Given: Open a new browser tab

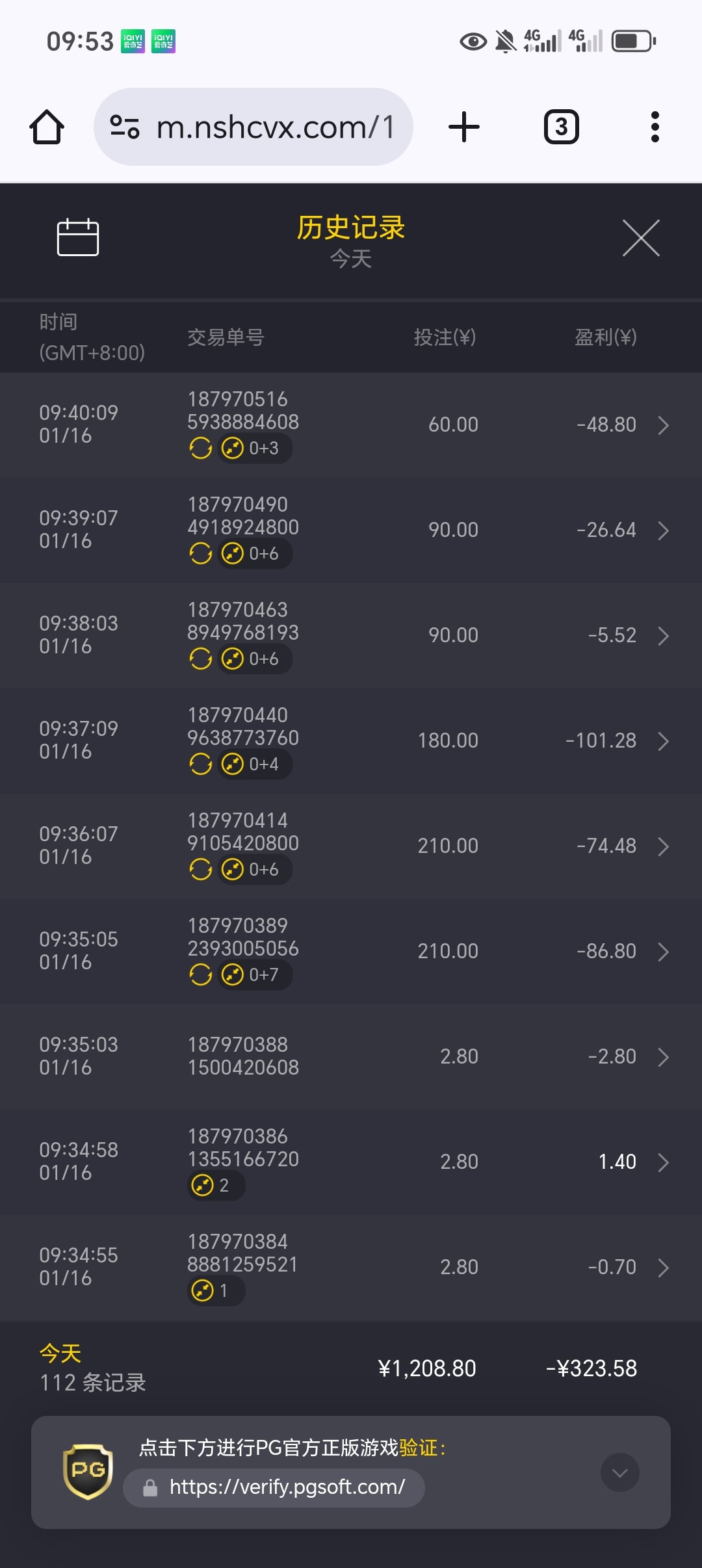Looking at the screenshot, I should click(464, 127).
